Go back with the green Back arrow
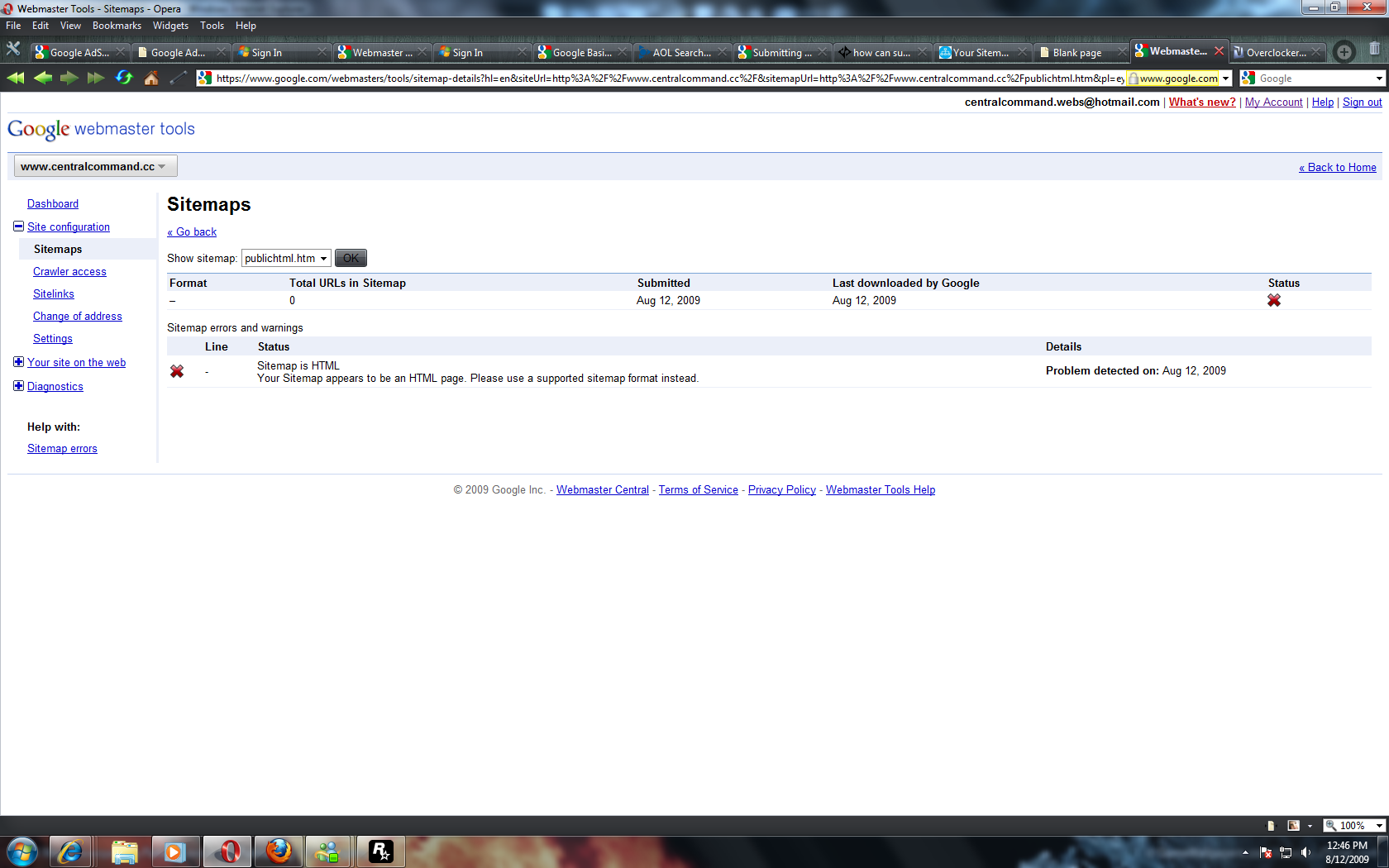This screenshot has height=868, width=1389. [x=43, y=78]
